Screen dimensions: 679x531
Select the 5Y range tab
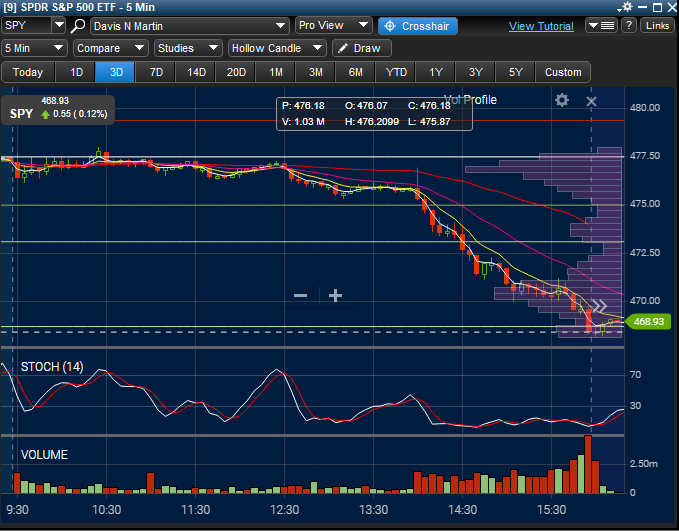click(x=515, y=72)
